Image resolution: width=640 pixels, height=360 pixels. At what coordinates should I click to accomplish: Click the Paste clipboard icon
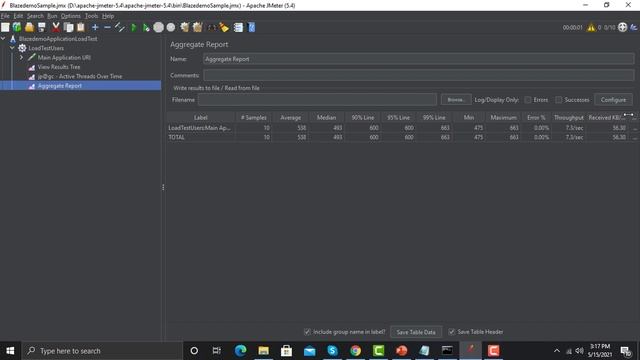click(81, 27)
